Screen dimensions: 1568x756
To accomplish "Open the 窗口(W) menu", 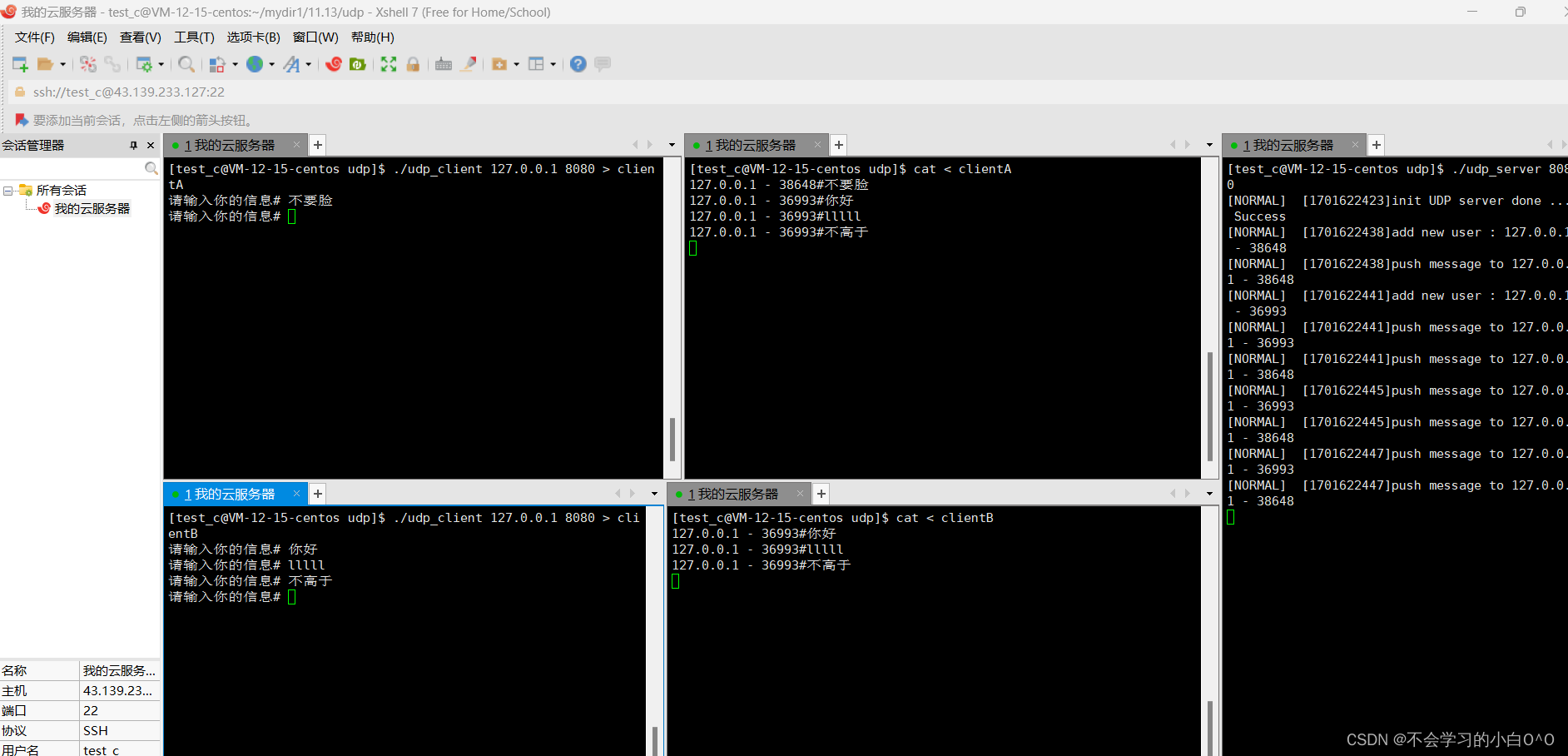I will 315,37.
